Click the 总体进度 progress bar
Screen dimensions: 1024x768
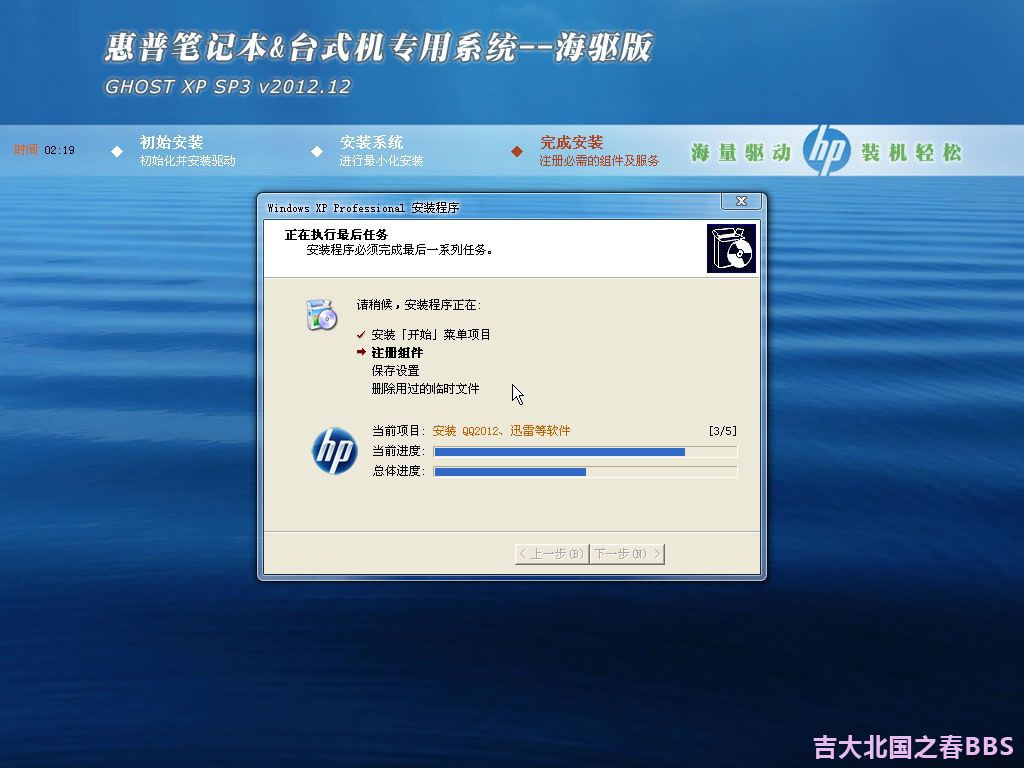(585, 472)
